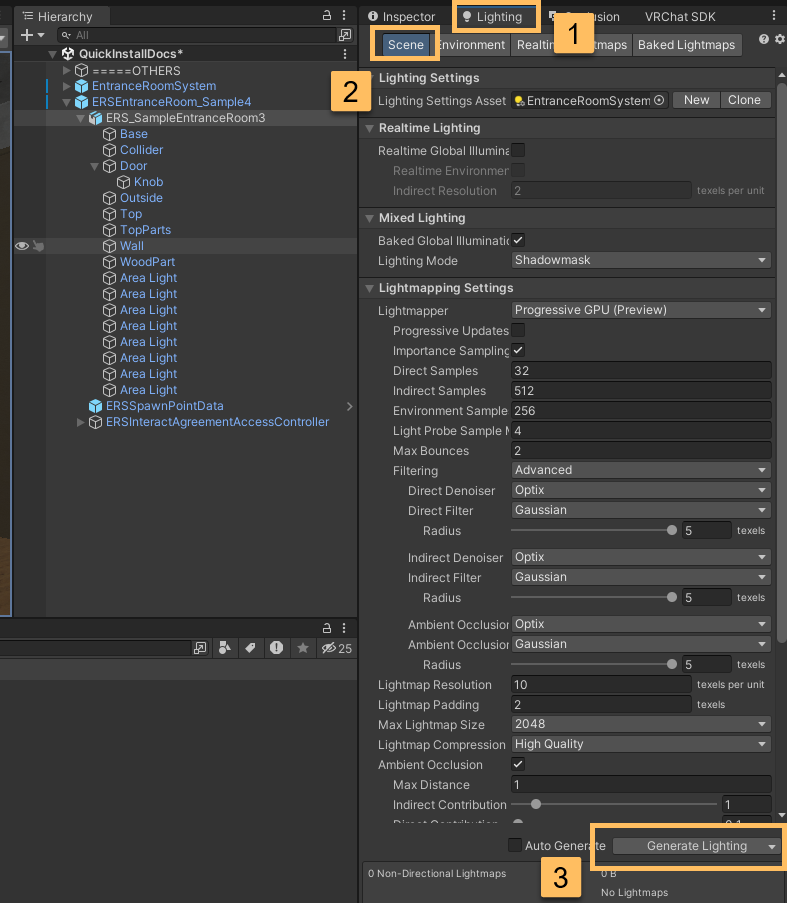Uncheck Baked Global Illumination
This screenshot has height=903, width=787.
(x=518, y=241)
